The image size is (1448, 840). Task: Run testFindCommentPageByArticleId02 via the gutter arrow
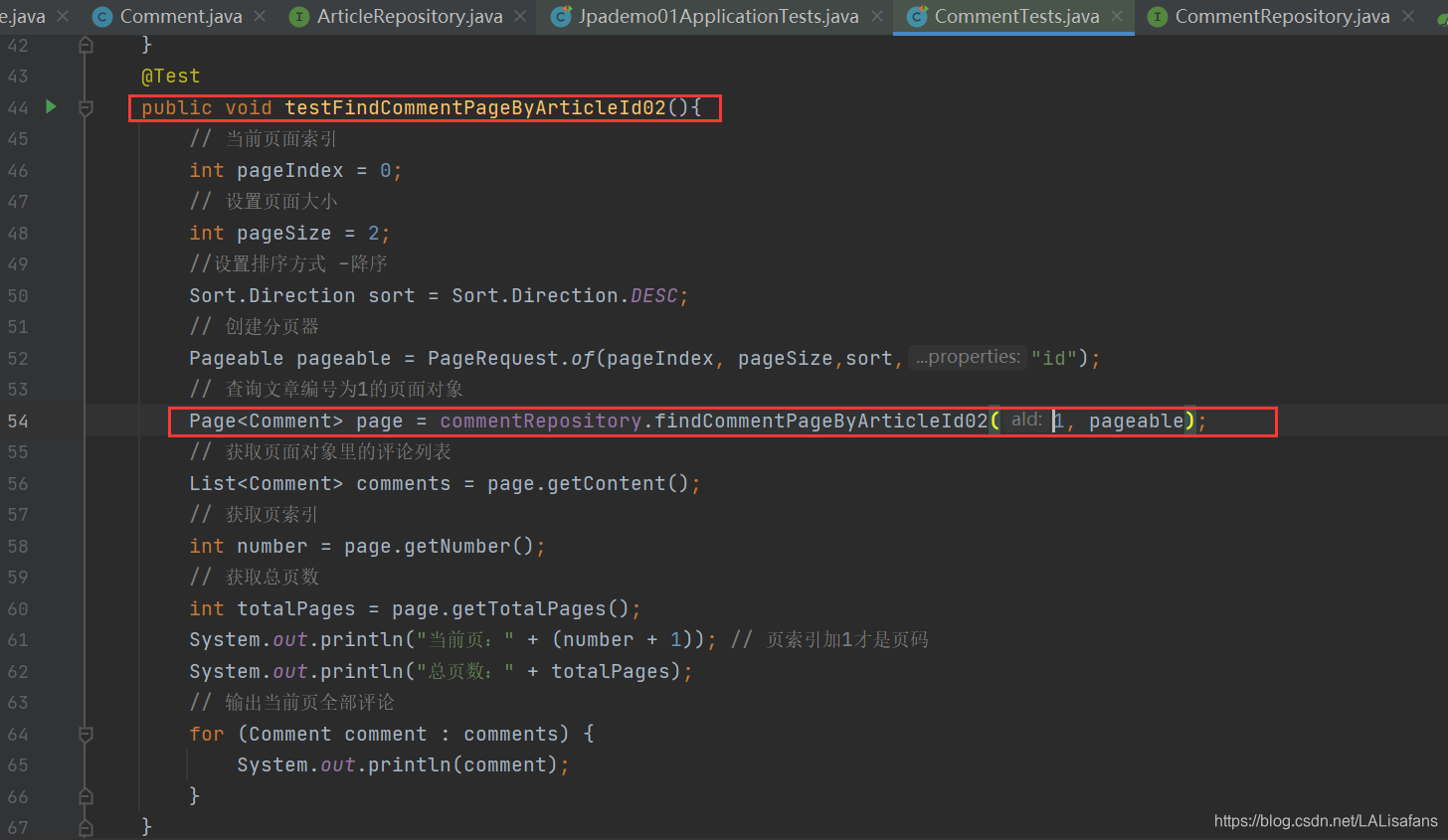click(x=51, y=106)
